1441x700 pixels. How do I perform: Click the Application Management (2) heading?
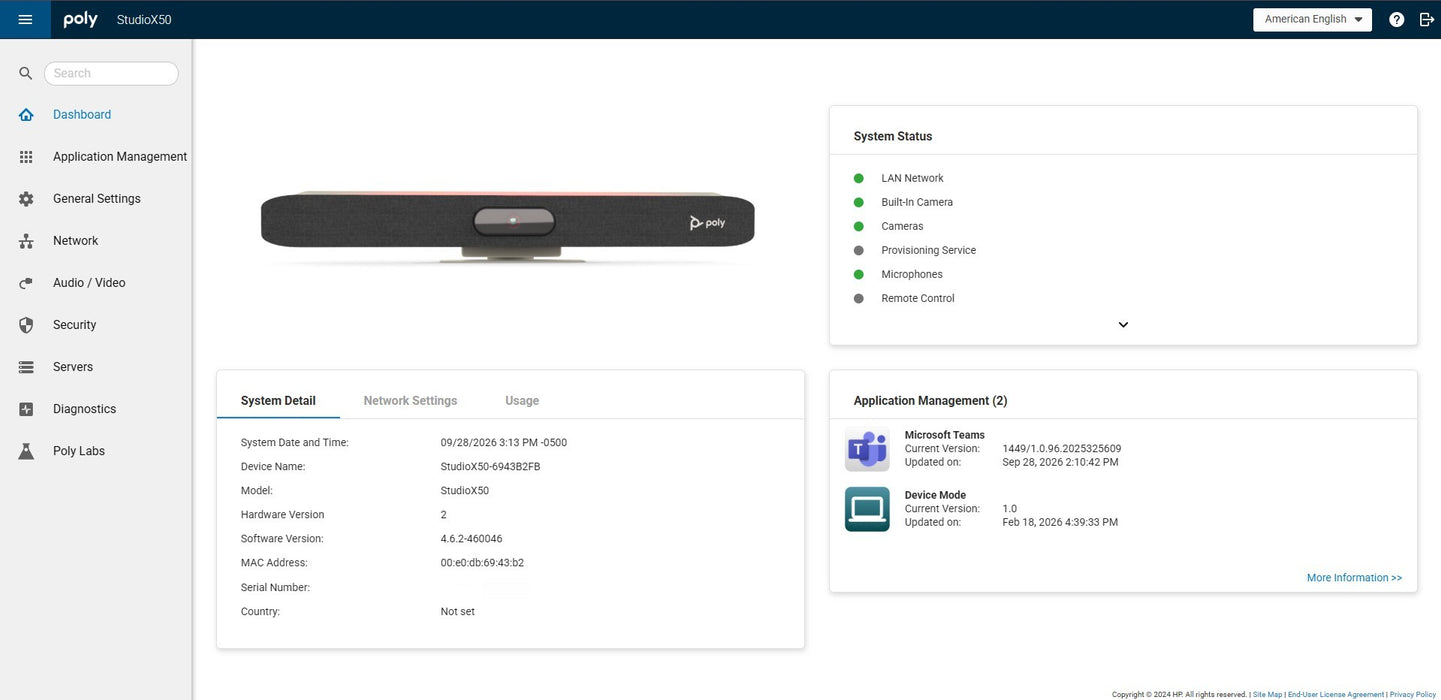pos(930,401)
